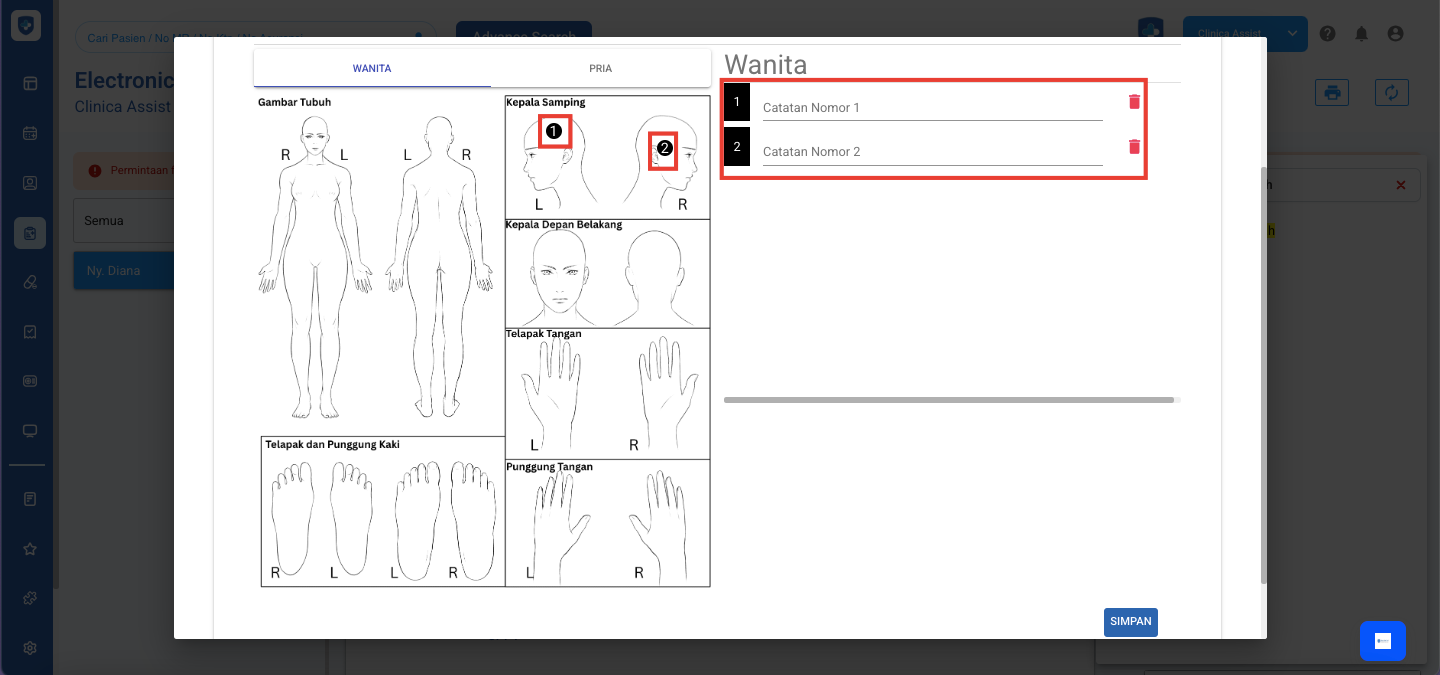Image resolution: width=1440 pixels, height=675 pixels.
Task: Click the refresh icon button
Action: point(1391,93)
